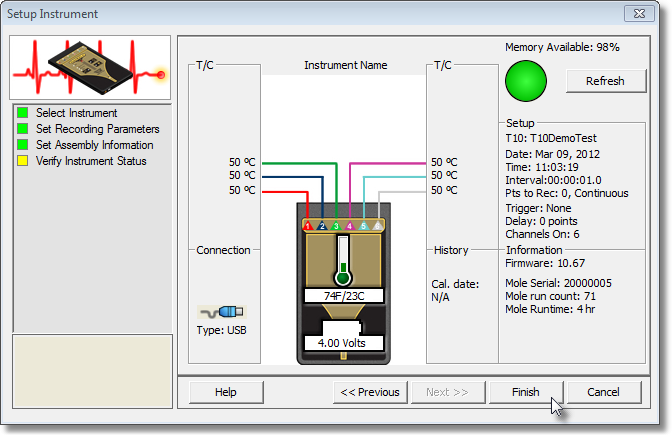Click the 74F/23C internal temperature field
This screenshot has width=672, height=437.
(x=344, y=296)
